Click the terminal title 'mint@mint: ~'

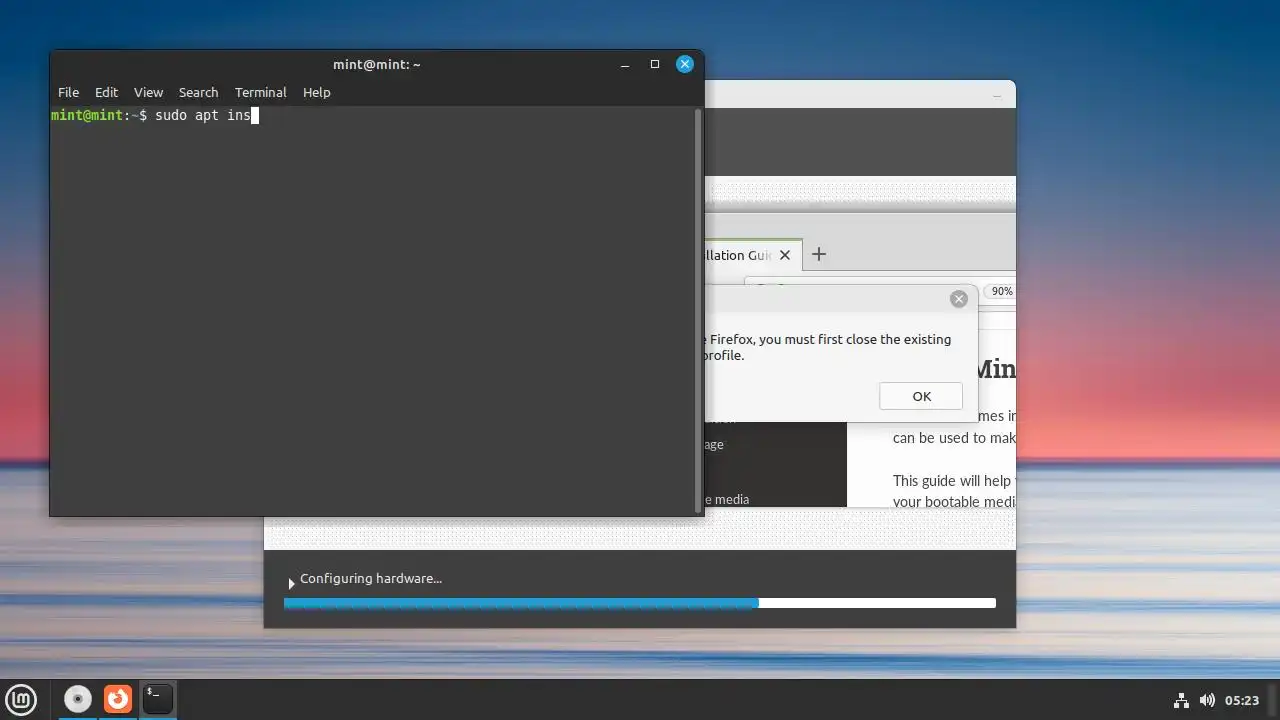377,64
